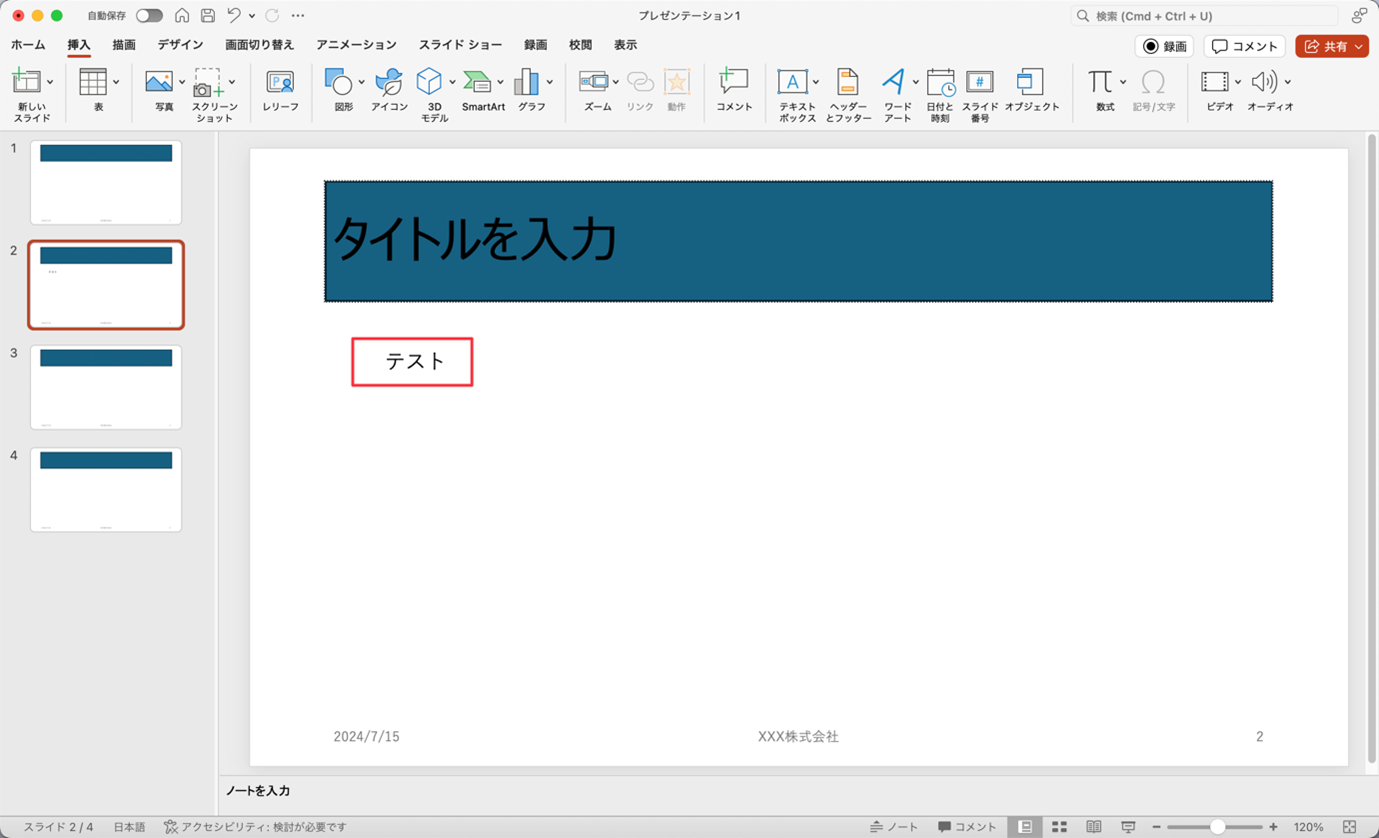Open ヘッダーとフッター header and footer
The height and width of the screenshot is (838, 1379).
tap(848, 82)
